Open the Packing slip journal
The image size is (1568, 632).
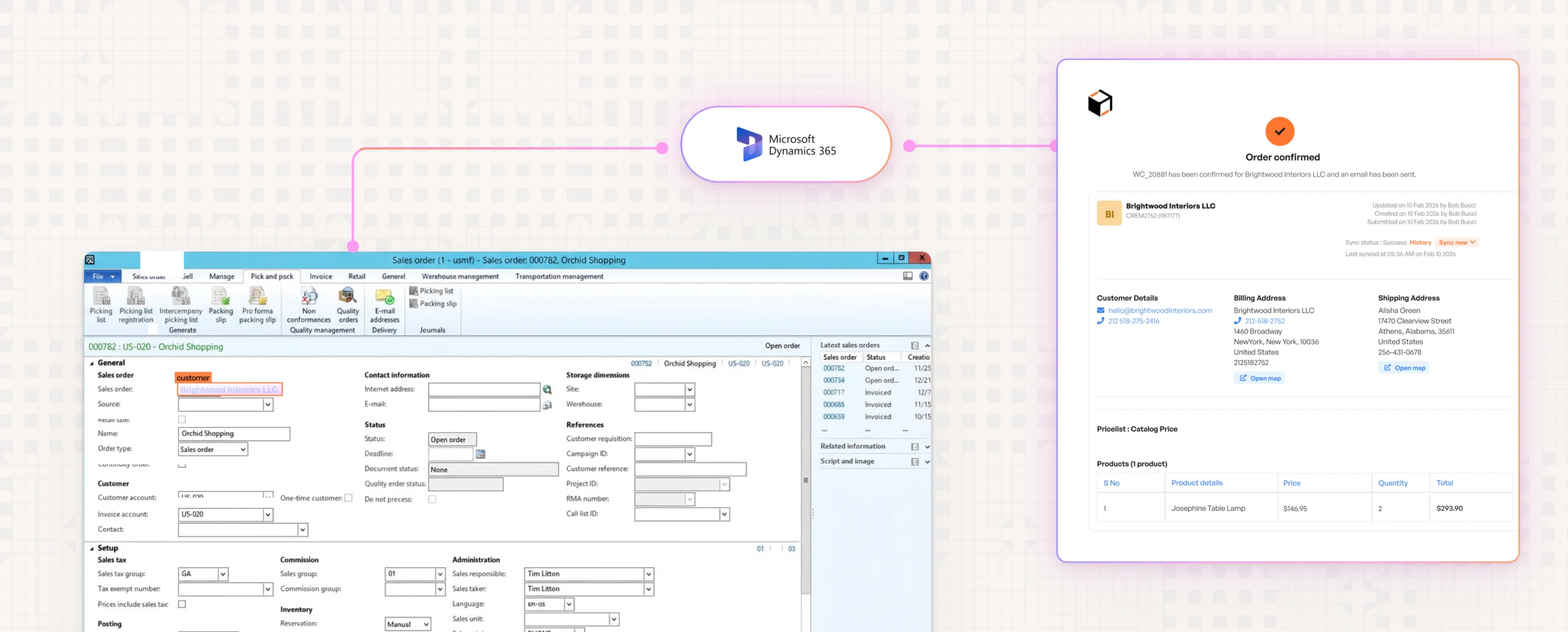(433, 304)
